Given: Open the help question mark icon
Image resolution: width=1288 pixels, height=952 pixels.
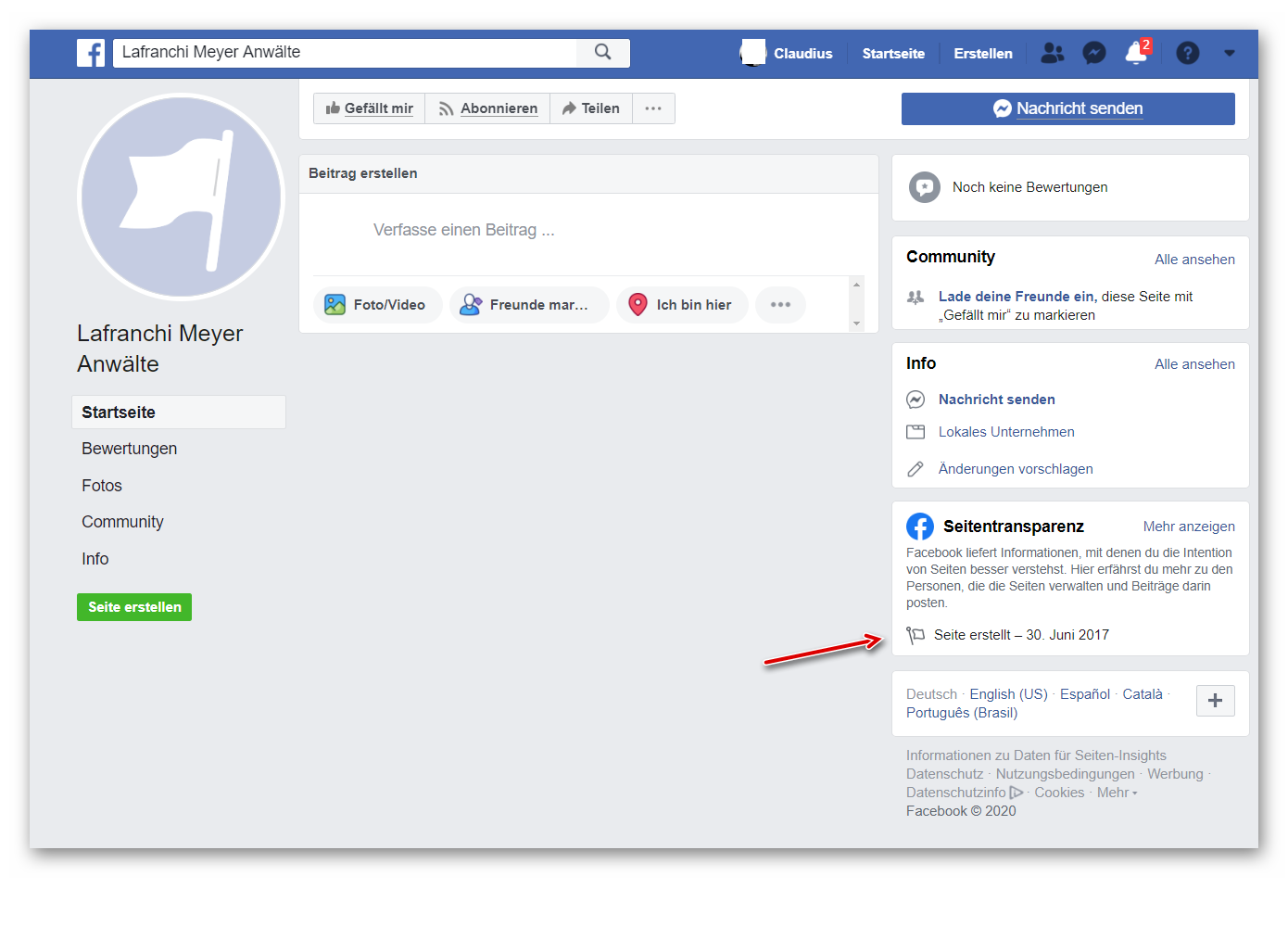Looking at the screenshot, I should coord(1188,53).
